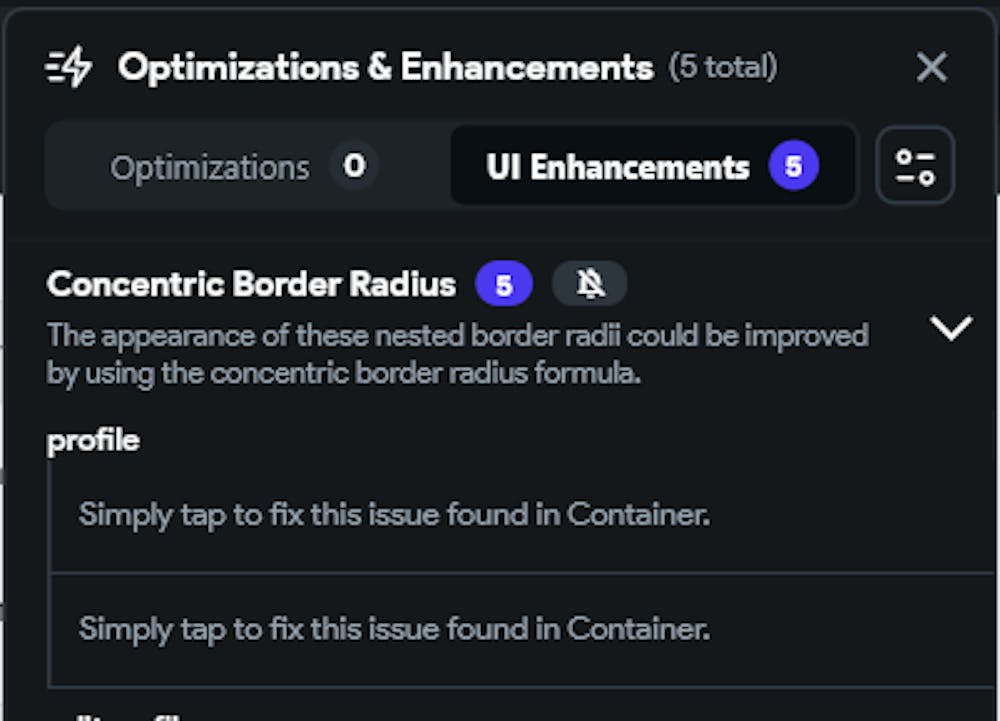Select the UI Enhancements tab

pyautogui.click(x=618, y=167)
